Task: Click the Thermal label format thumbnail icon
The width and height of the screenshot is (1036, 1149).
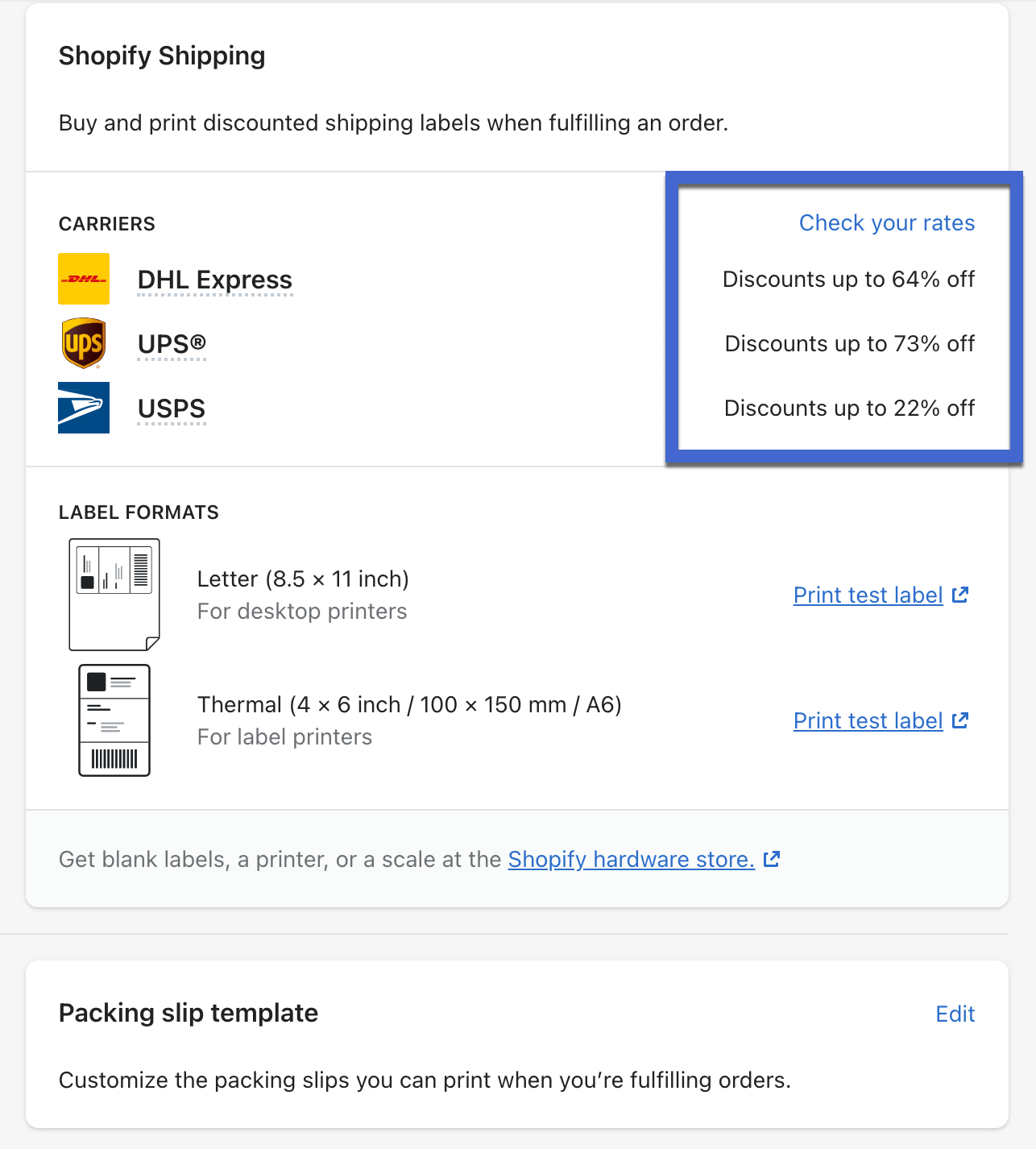Action: click(114, 720)
